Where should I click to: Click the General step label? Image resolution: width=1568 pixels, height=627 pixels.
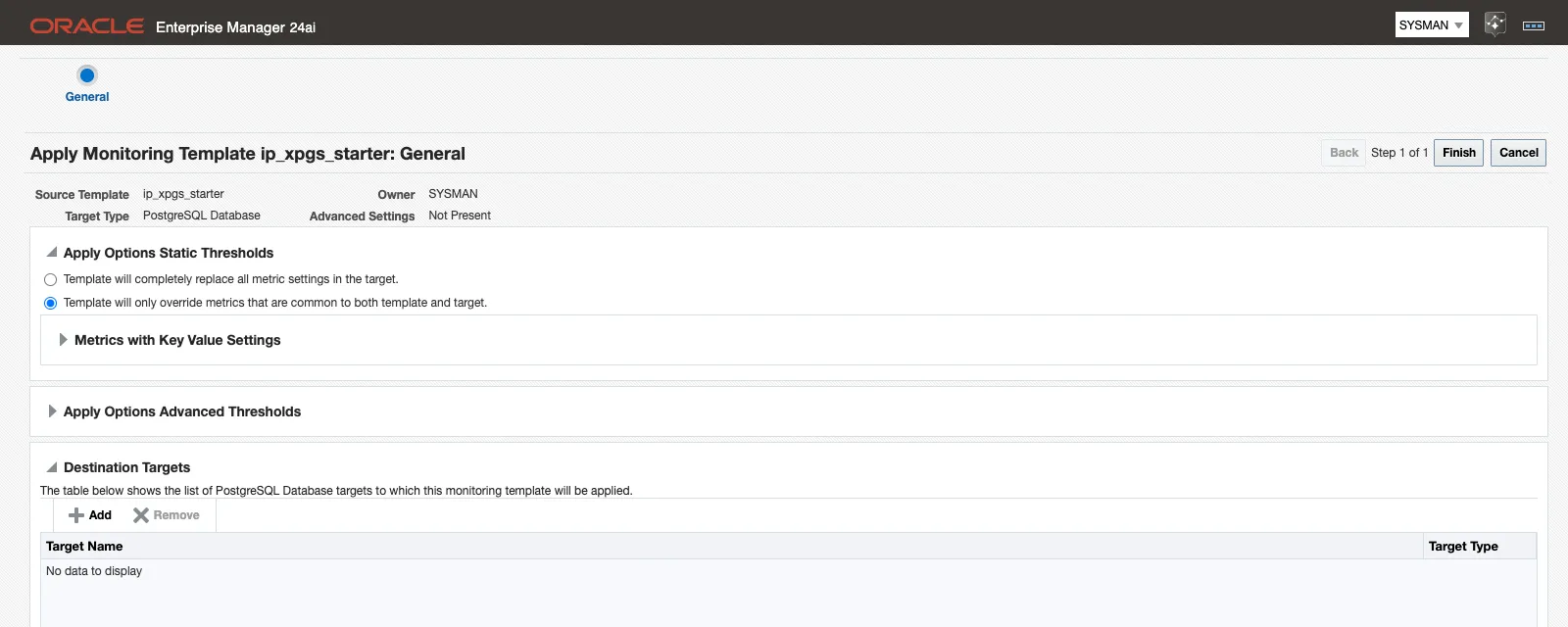pos(87,97)
